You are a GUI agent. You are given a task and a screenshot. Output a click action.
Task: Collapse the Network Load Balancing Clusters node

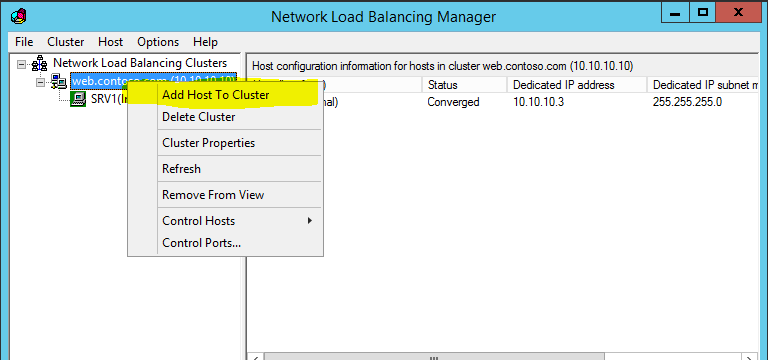pyautogui.click(x=21, y=64)
